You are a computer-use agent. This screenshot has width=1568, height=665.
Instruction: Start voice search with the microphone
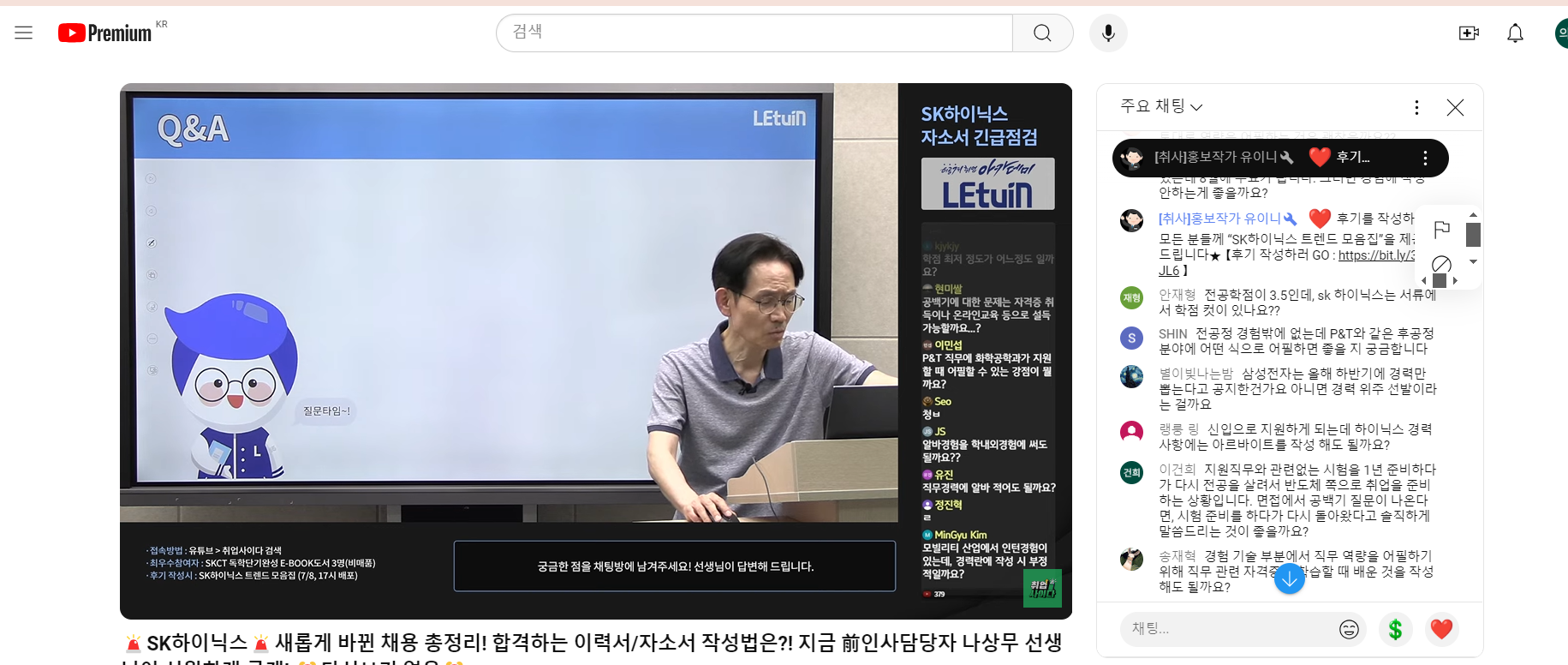1108,33
